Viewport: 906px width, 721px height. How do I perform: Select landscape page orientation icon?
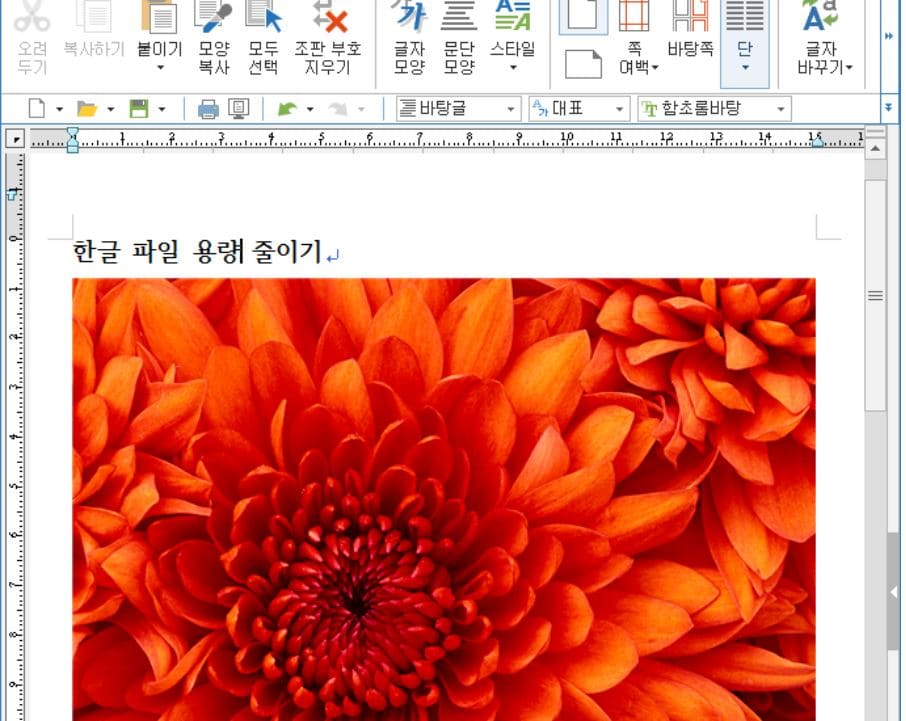[583, 64]
